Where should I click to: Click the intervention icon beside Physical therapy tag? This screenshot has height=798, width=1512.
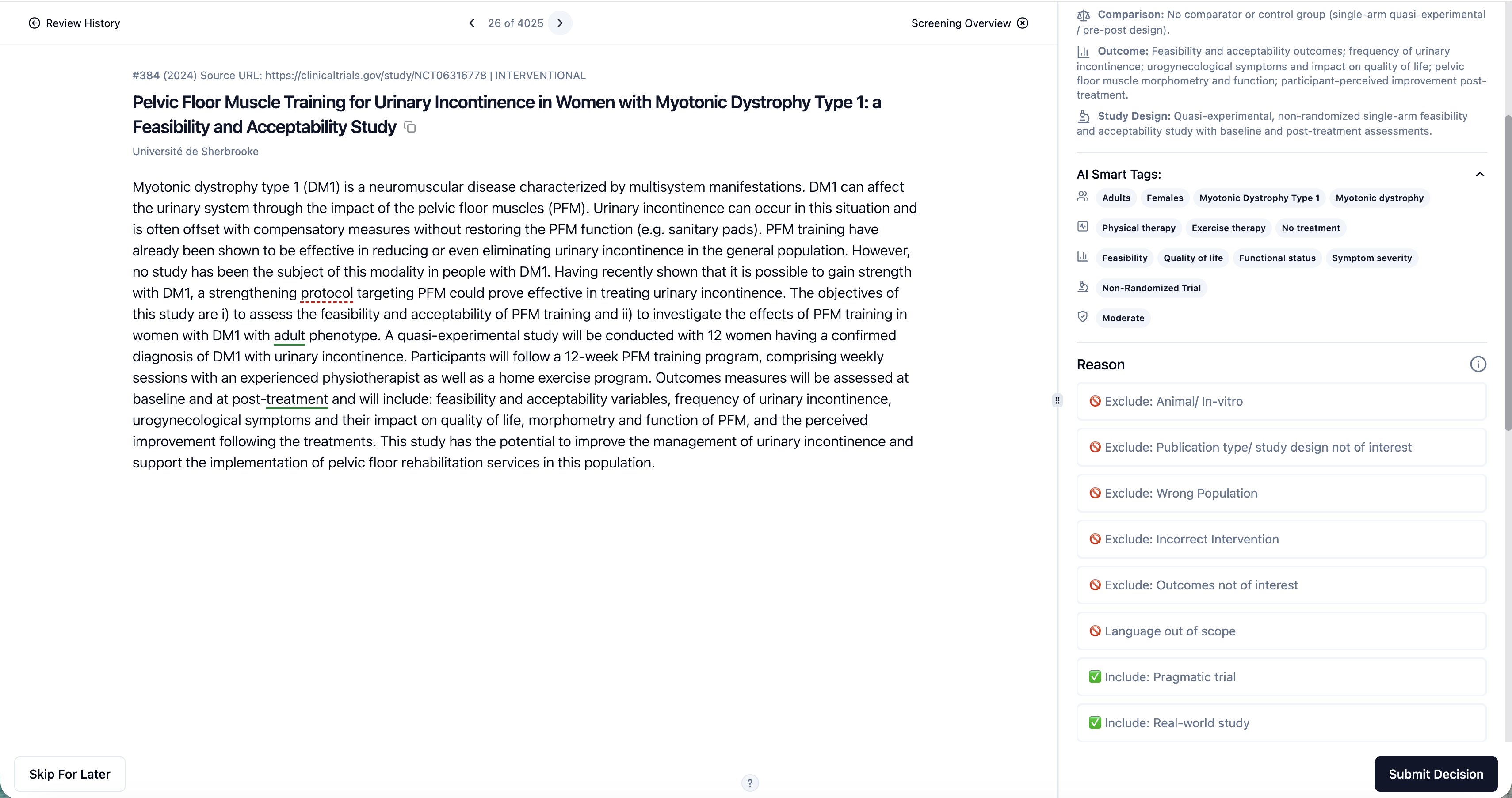[1083, 227]
